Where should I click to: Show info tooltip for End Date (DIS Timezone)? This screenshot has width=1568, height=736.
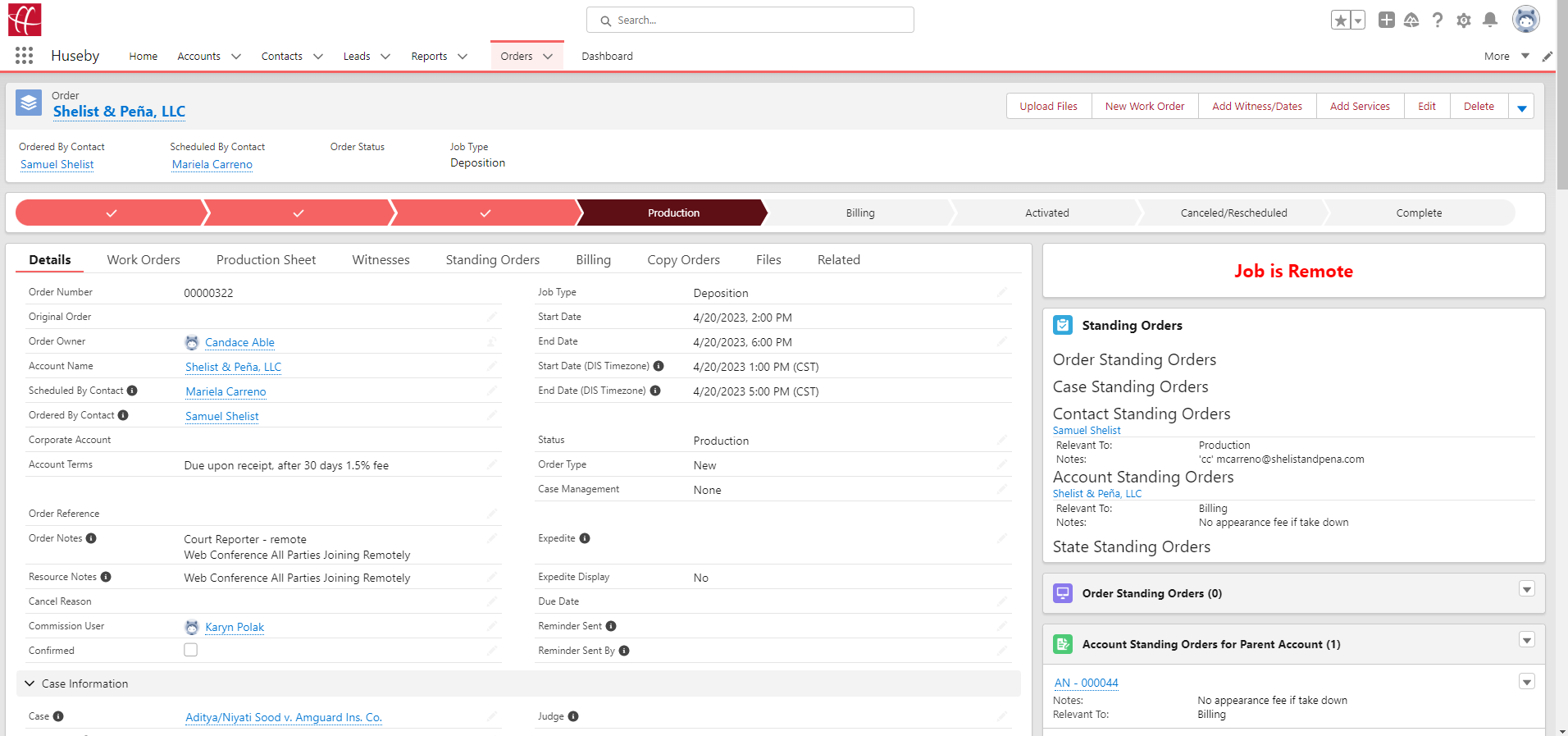coord(655,391)
